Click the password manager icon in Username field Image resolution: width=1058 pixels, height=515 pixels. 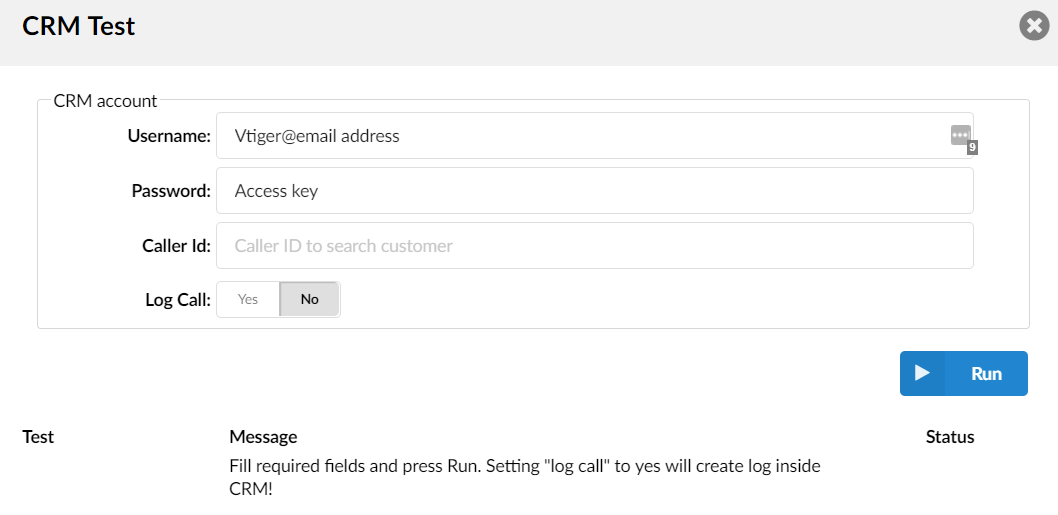pyautogui.click(x=960, y=134)
